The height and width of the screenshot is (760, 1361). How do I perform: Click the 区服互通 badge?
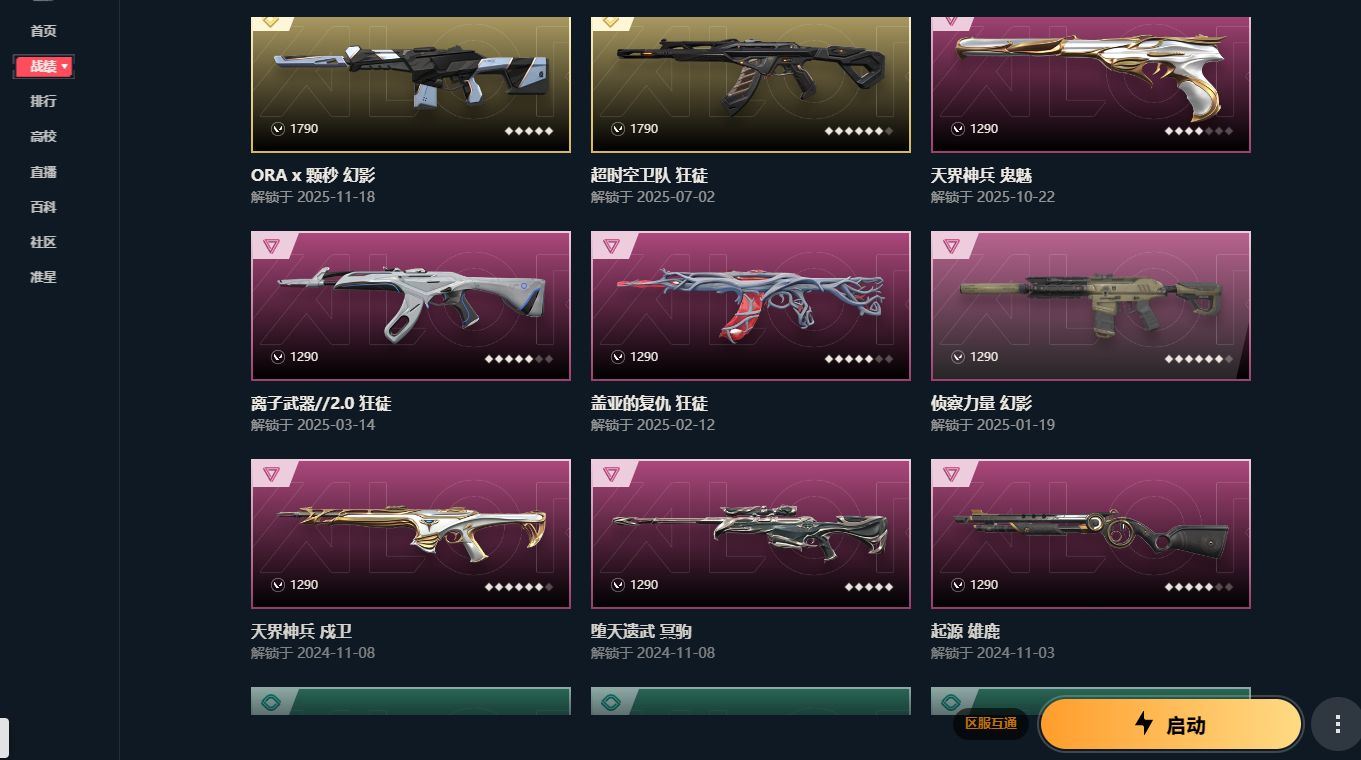(x=990, y=723)
